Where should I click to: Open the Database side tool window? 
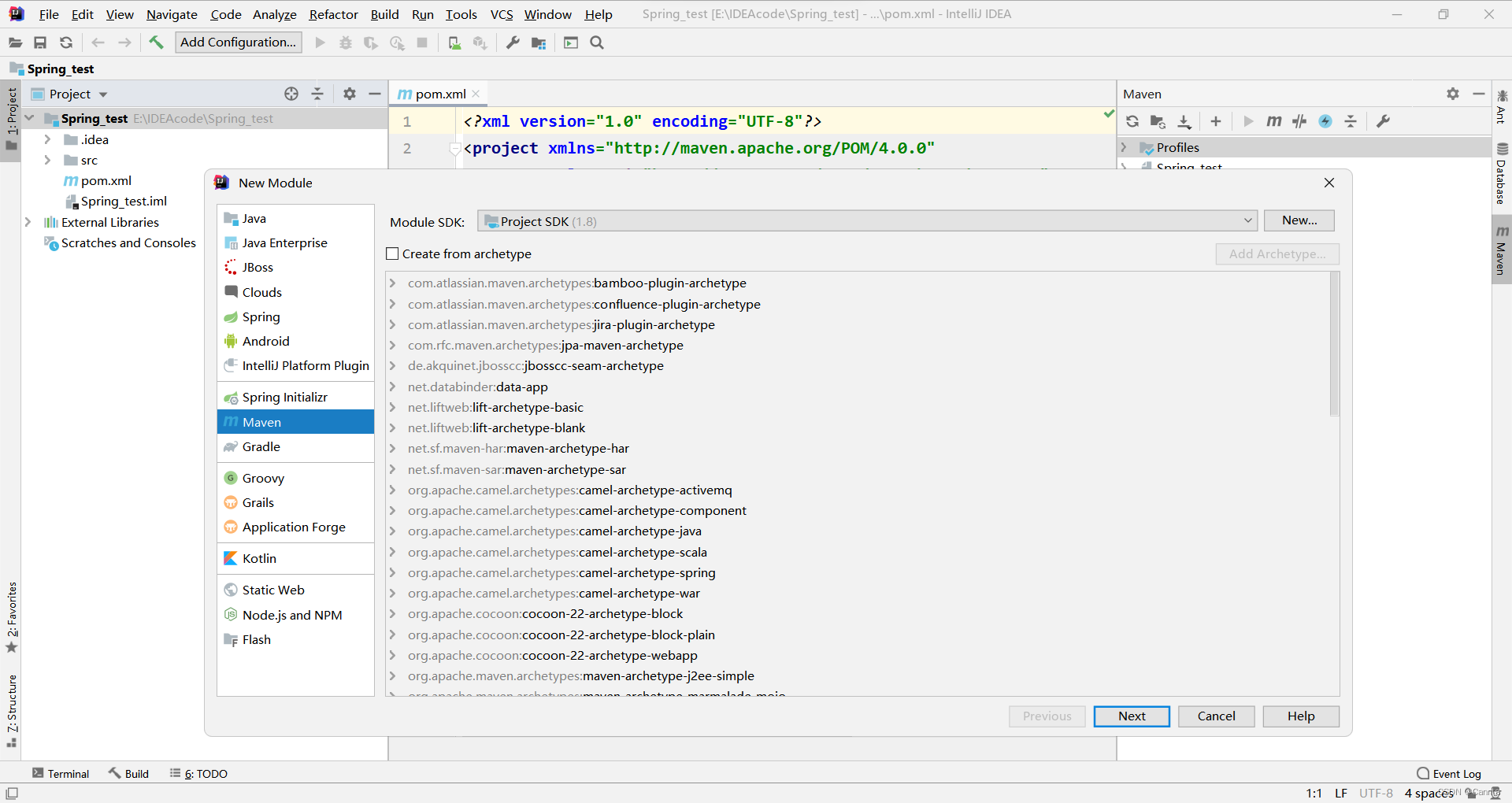coord(1502,175)
